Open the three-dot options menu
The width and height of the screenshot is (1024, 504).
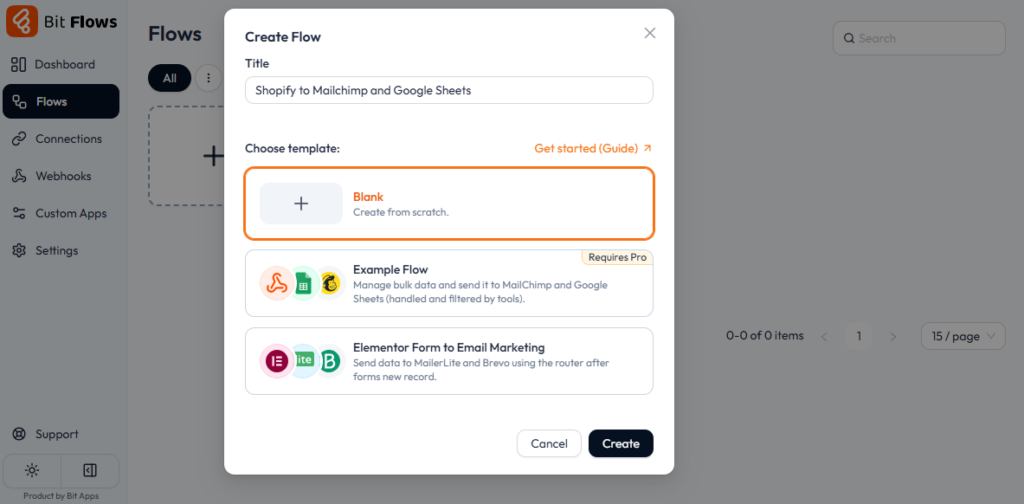pos(208,78)
